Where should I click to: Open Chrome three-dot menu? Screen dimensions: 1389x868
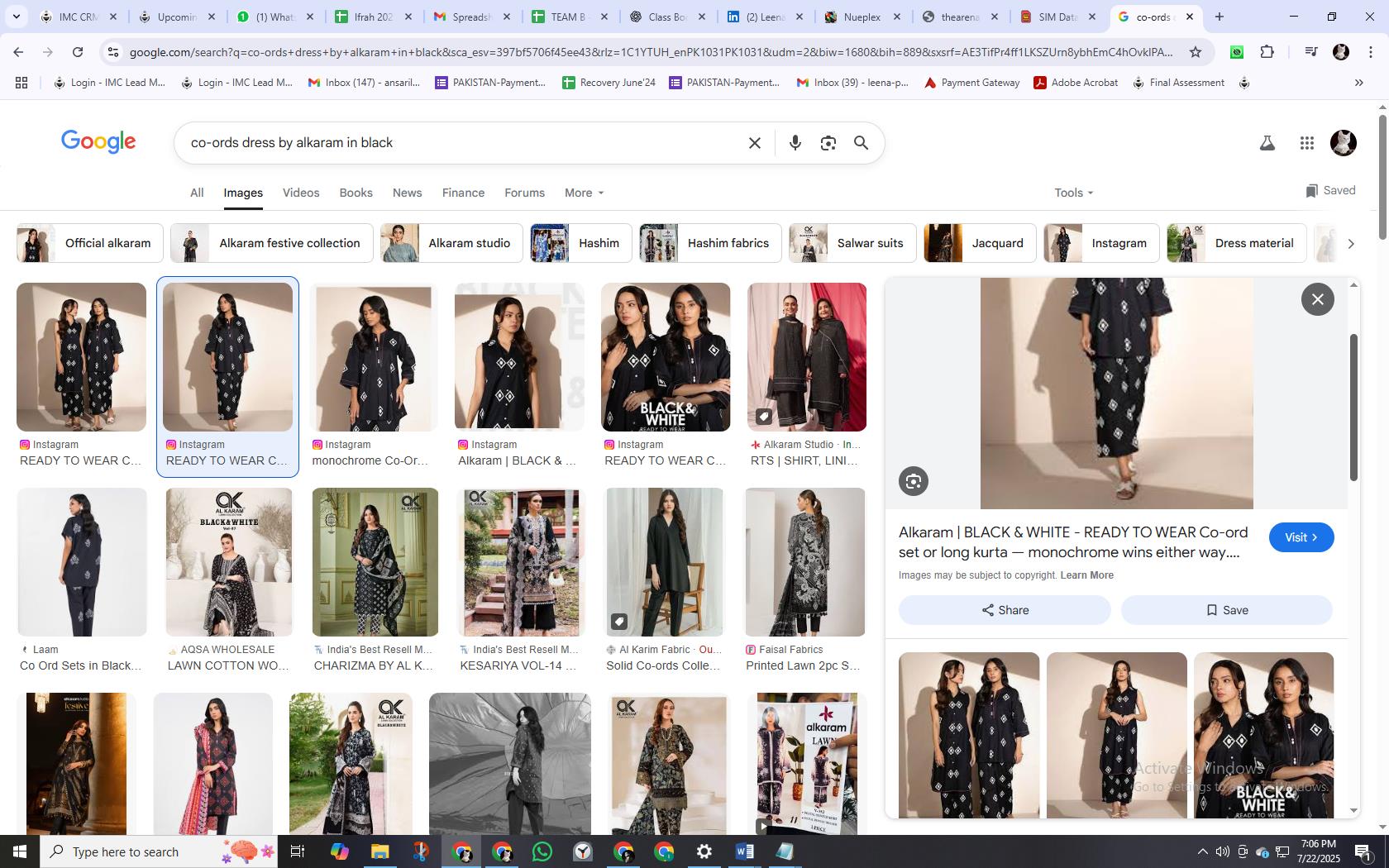(x=1371, y=52)
